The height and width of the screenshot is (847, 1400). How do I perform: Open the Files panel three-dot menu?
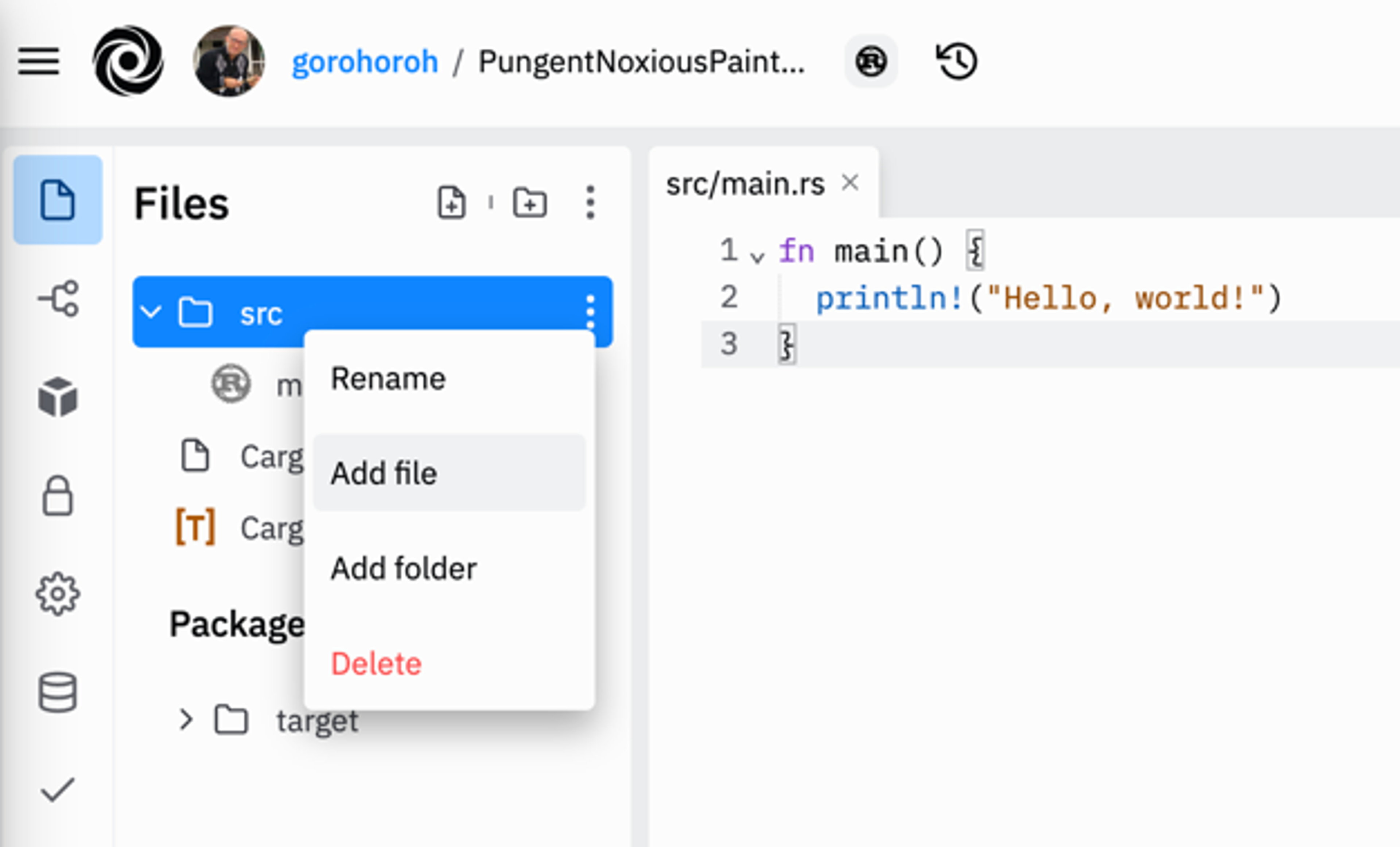[590, 202]
